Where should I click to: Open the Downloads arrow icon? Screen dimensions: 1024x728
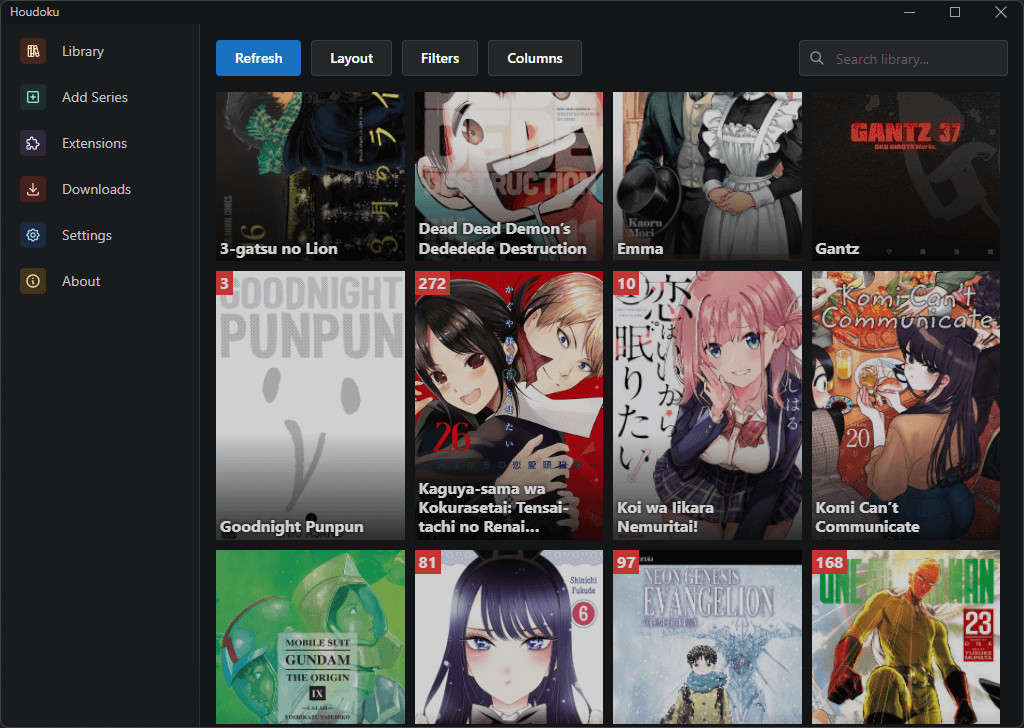(x=33, y=189)
